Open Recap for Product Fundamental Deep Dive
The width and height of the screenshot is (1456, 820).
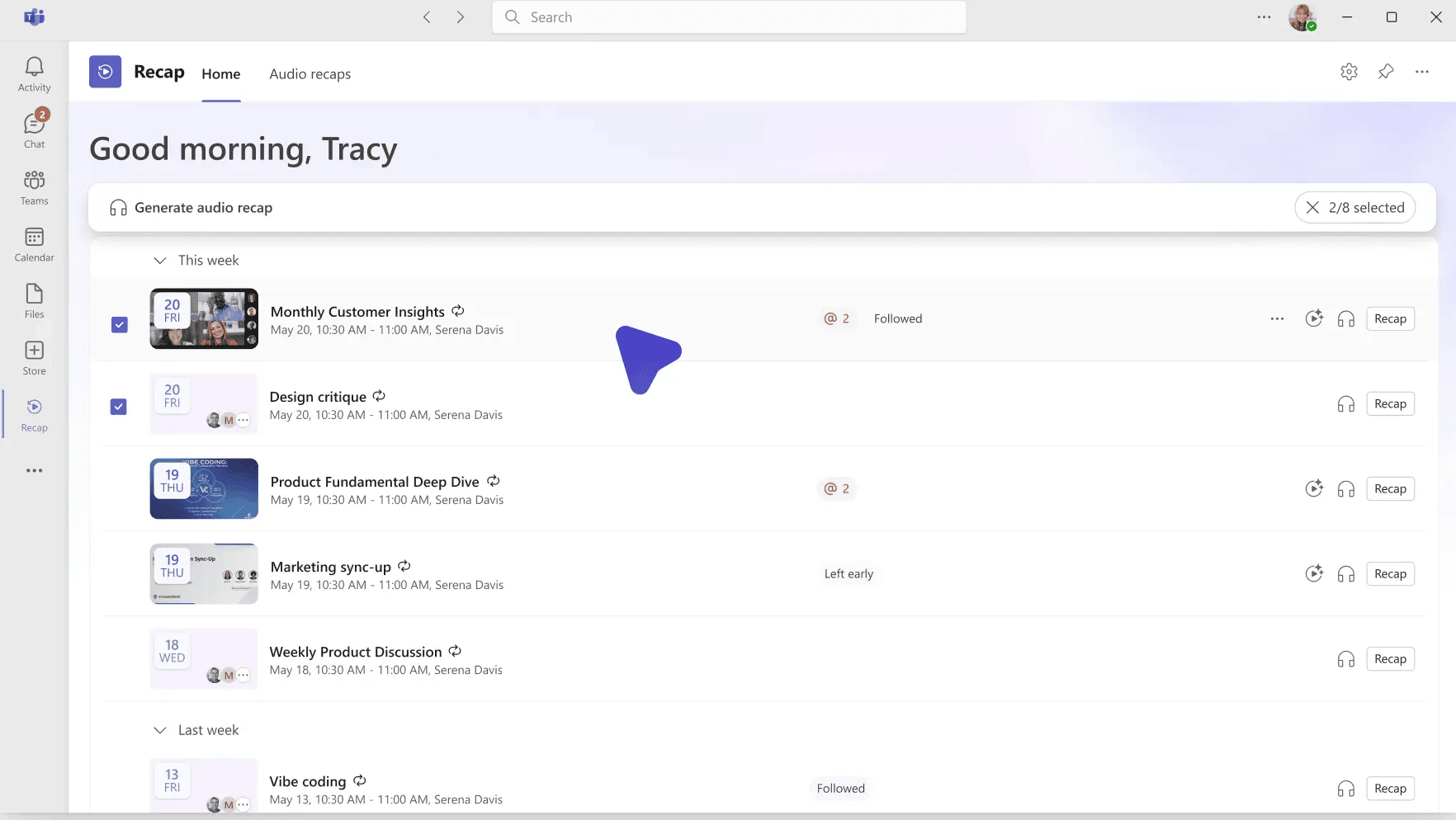coord(1390,488)
